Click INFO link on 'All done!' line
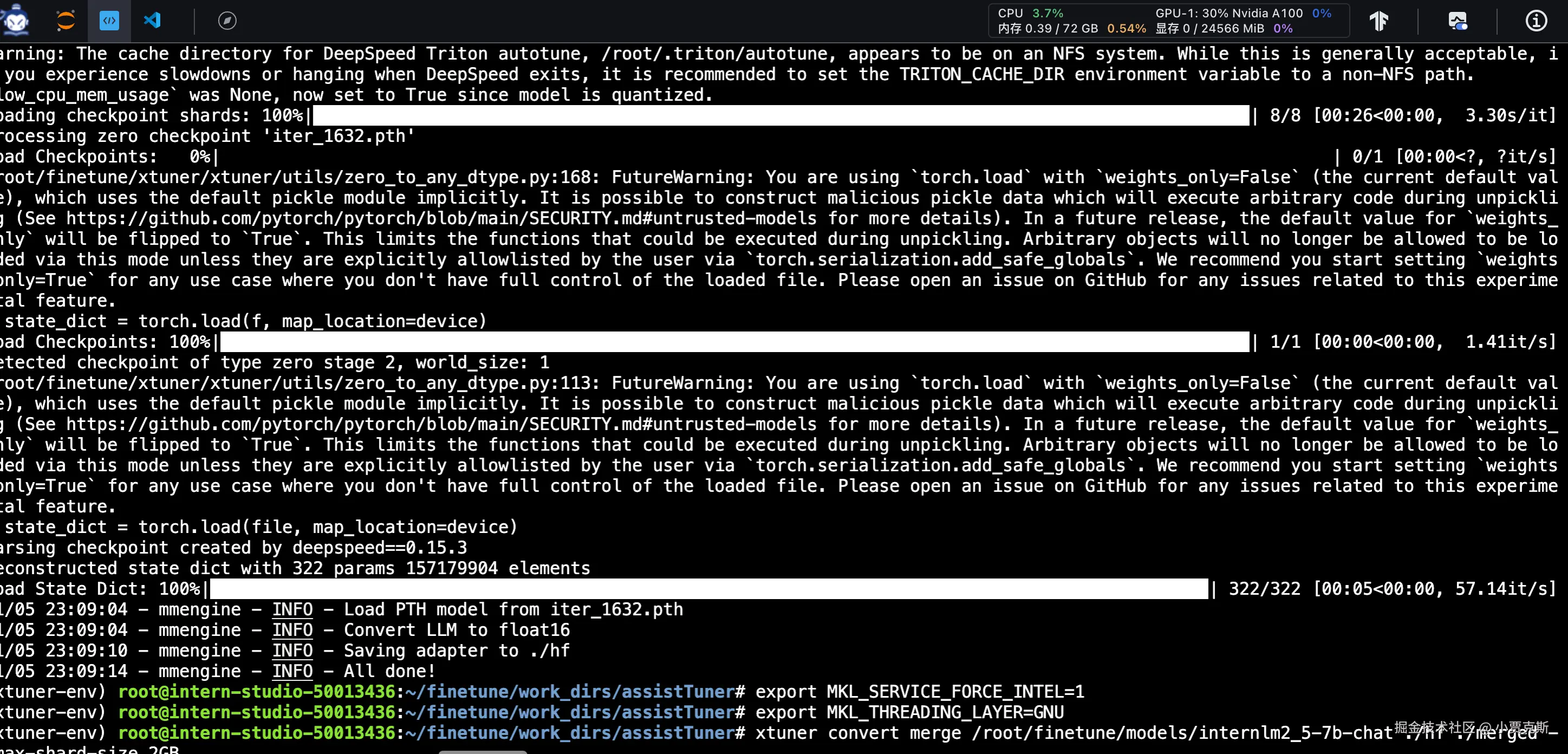 click(292, 671)
